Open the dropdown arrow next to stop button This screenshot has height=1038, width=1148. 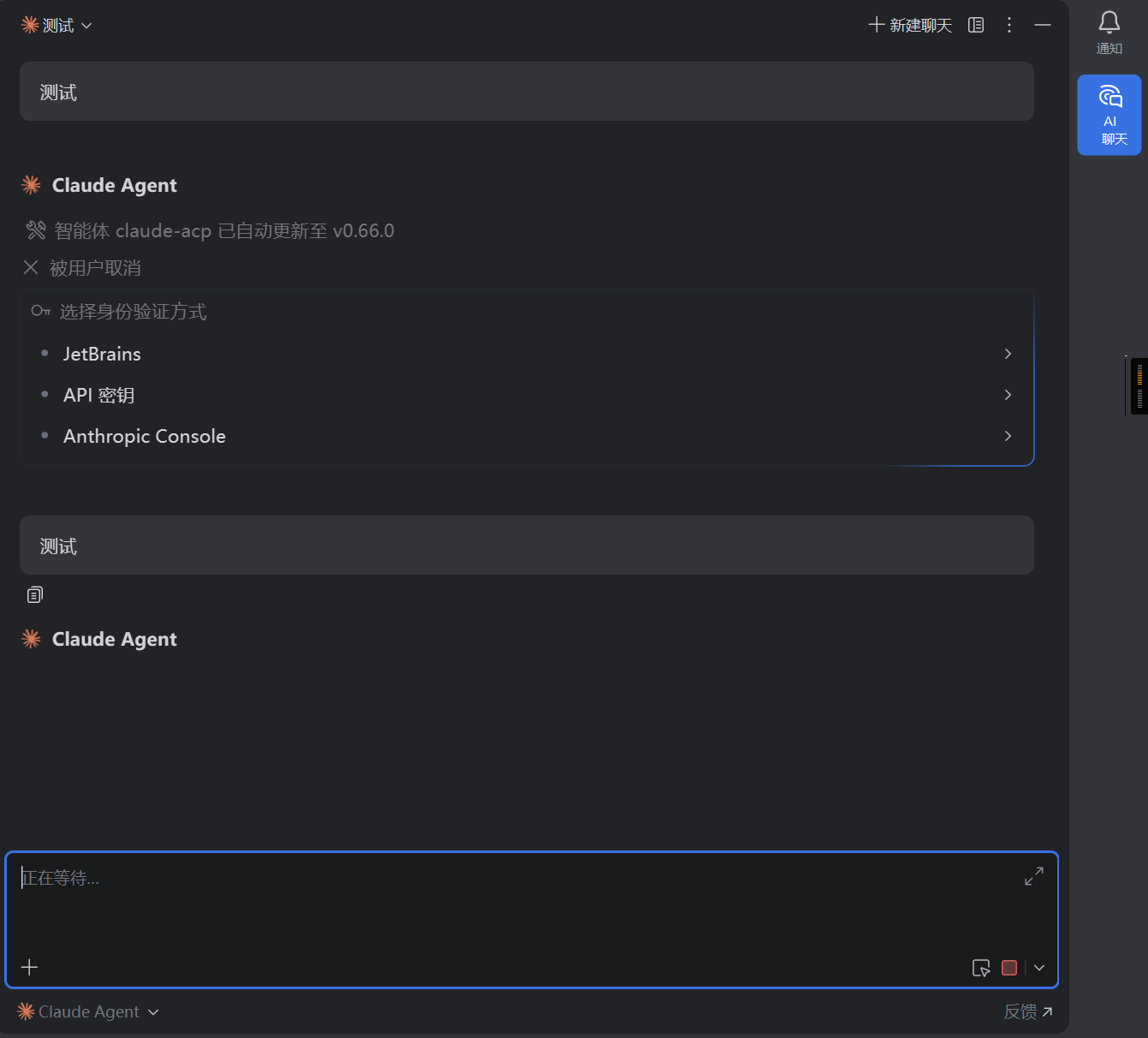tap(1039, 968)
